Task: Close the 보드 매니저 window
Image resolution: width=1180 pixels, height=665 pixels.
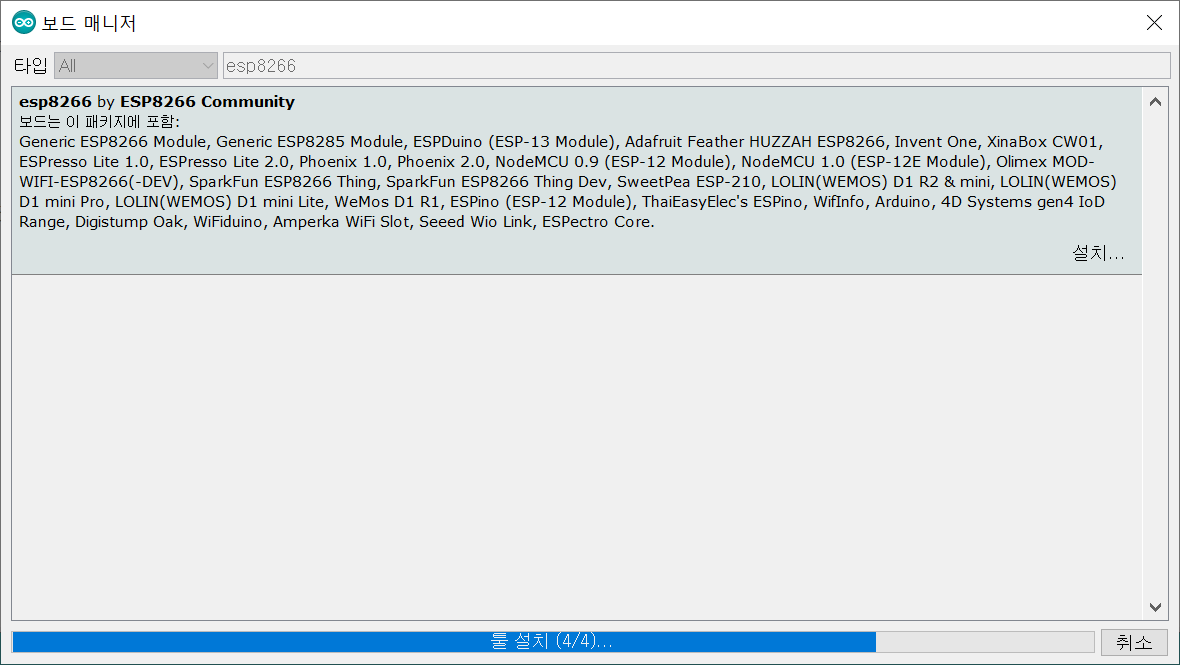Action: pos(1154,23)
